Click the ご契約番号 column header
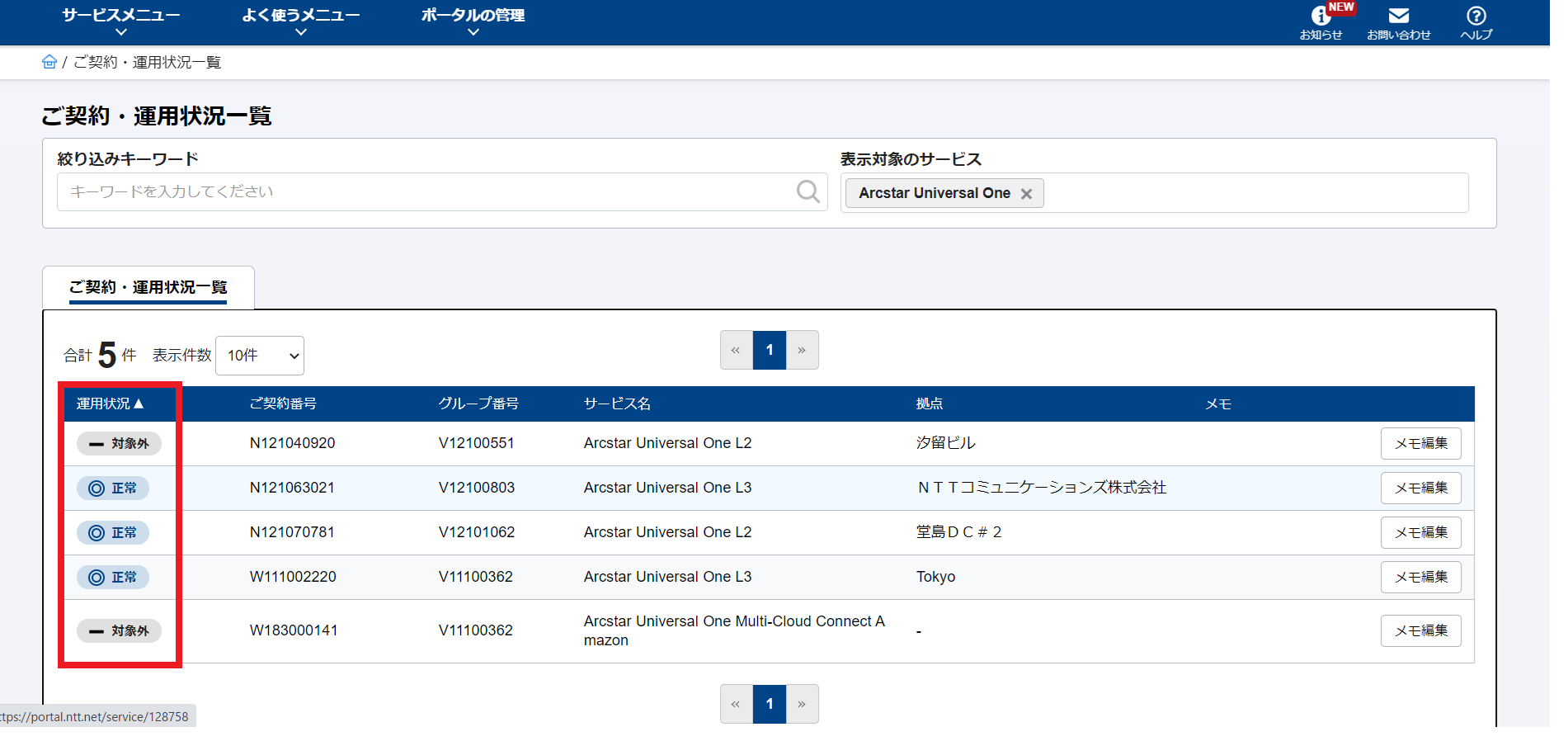Image resolution: width=1568 pixels, height=741 pixels. [x=283, y=404]
